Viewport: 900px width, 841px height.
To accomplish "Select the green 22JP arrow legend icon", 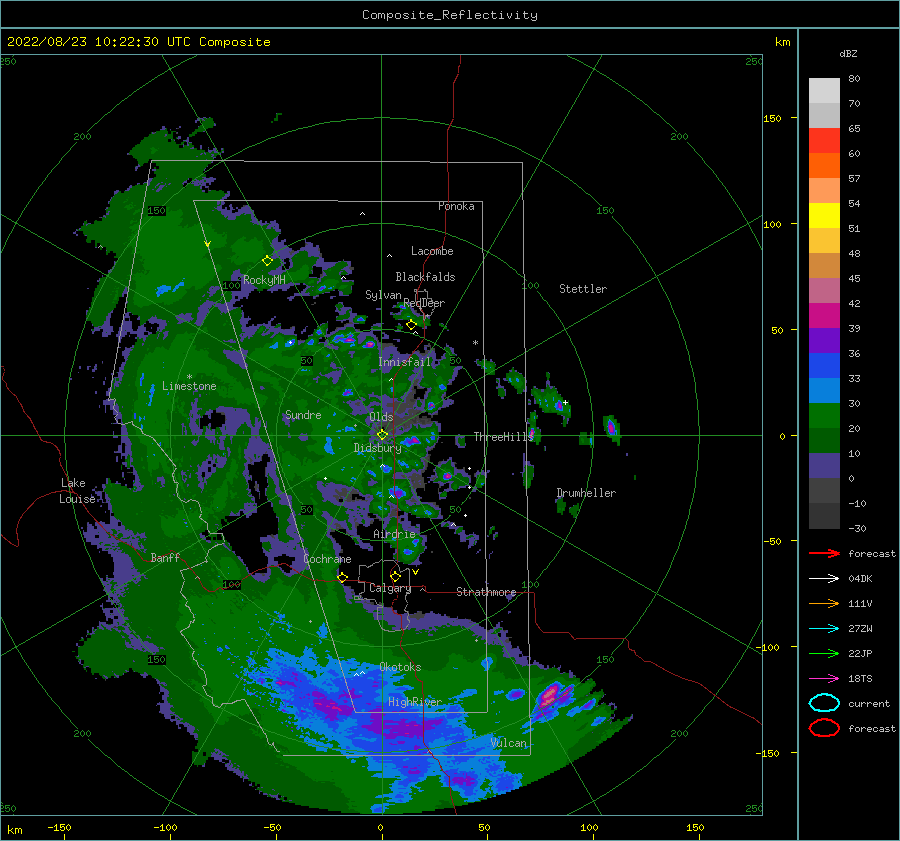I will click(x=824, y=653).
